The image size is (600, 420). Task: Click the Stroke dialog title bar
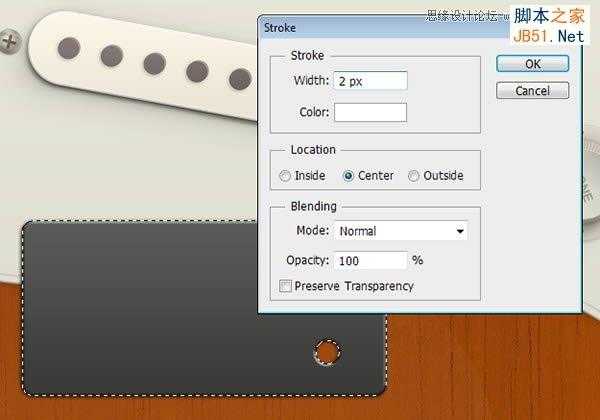(383, 28)
